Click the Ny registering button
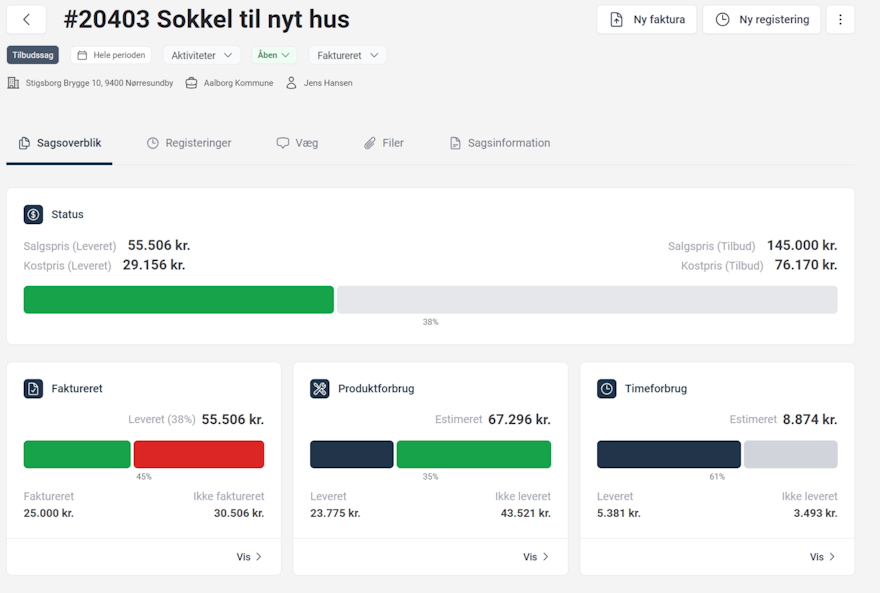 pos(762,20)
